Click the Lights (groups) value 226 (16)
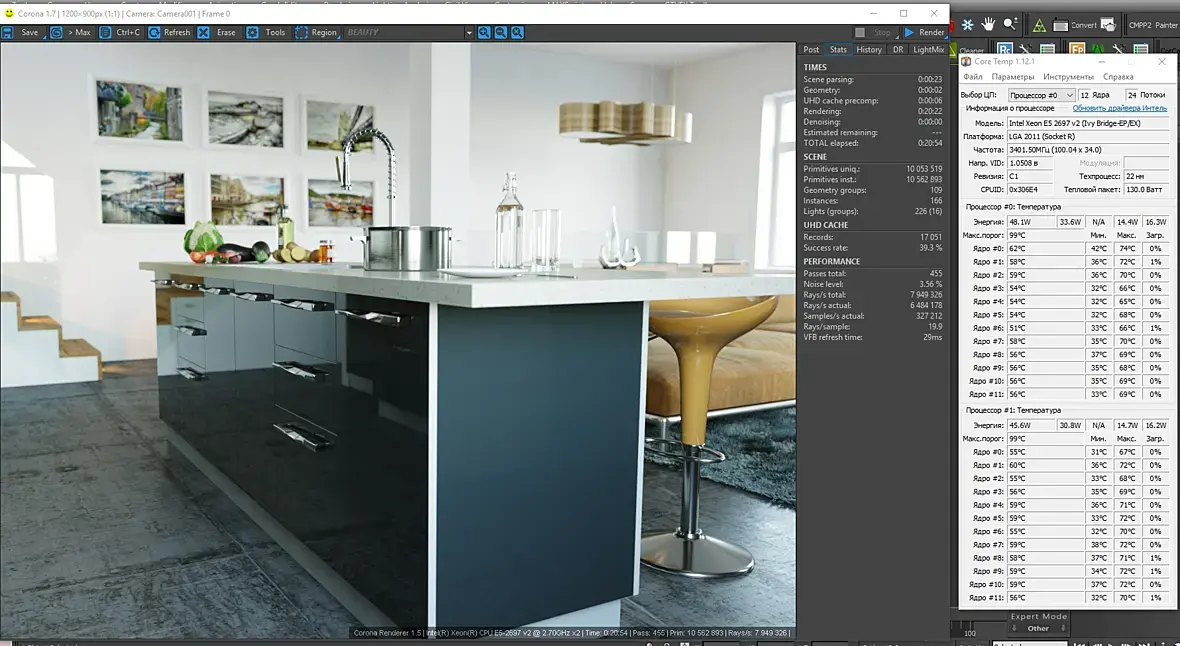Screen dimensions: 1180x646 pos(928,212)
